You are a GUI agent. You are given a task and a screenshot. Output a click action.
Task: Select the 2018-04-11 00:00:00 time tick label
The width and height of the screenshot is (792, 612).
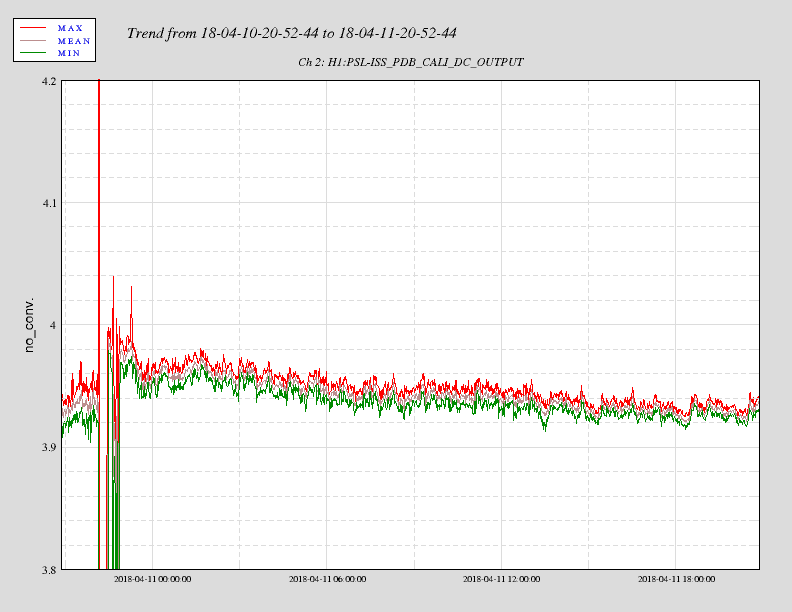coord(152,579)
